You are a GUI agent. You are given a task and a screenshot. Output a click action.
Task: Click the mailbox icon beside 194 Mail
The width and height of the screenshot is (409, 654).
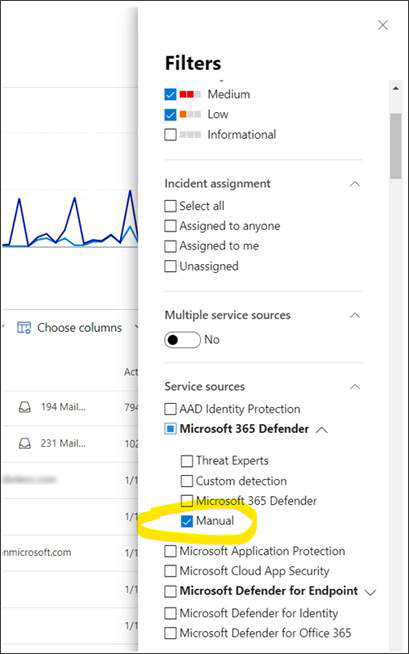(x=25, y=407)
